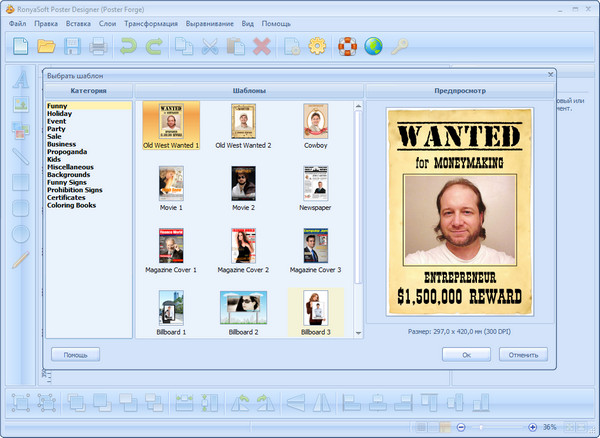Open the Трансформация menu
This screenshot has height=438, width=600.
[151, 22]
